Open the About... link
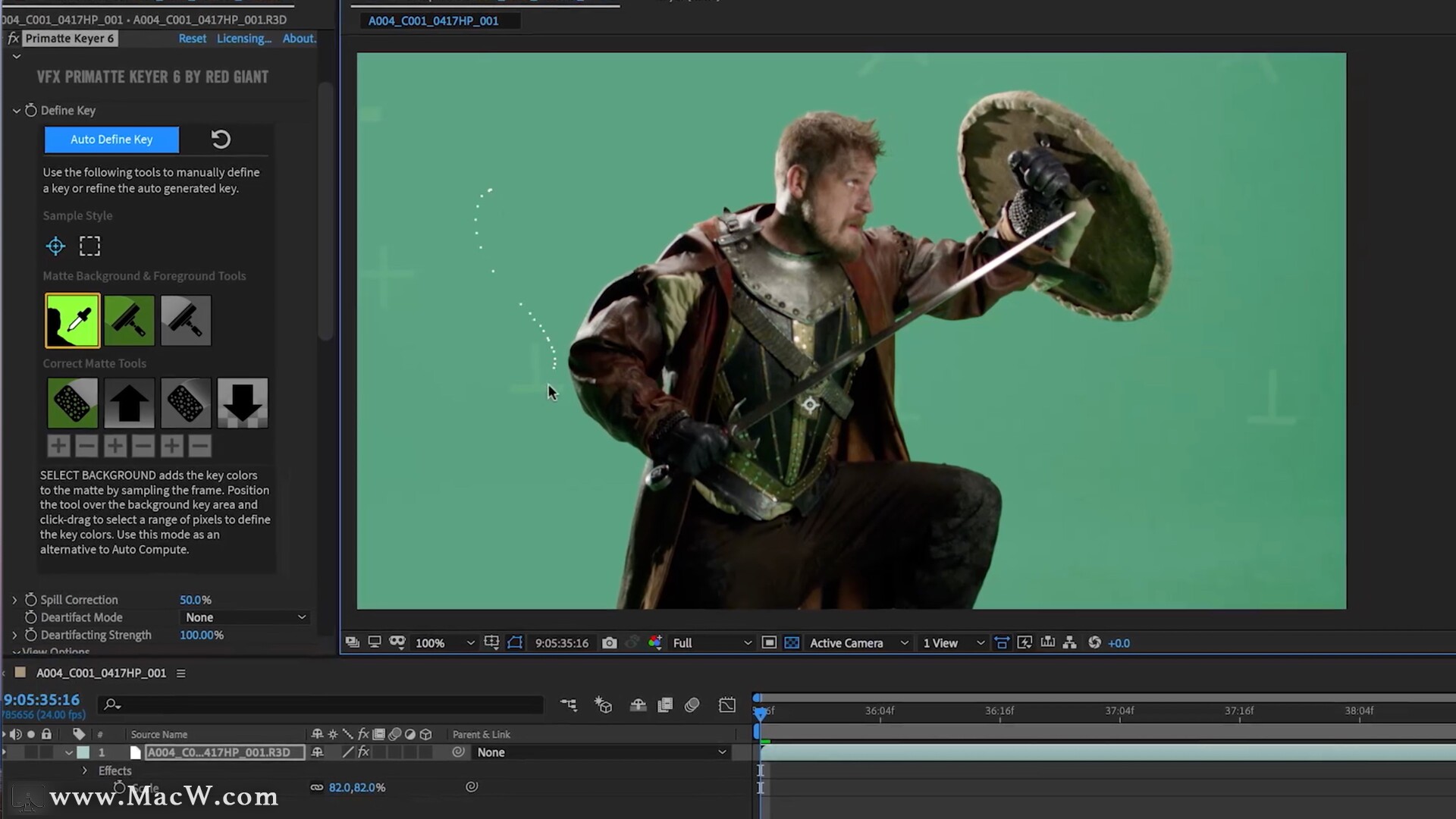1456x819 pixels. pos(299,38)
